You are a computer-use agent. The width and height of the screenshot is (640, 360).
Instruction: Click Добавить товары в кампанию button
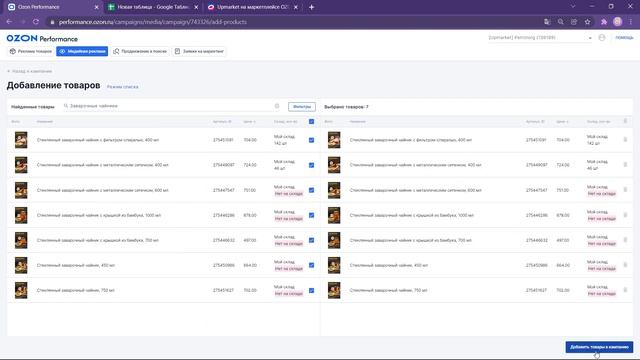click(599, 347)
